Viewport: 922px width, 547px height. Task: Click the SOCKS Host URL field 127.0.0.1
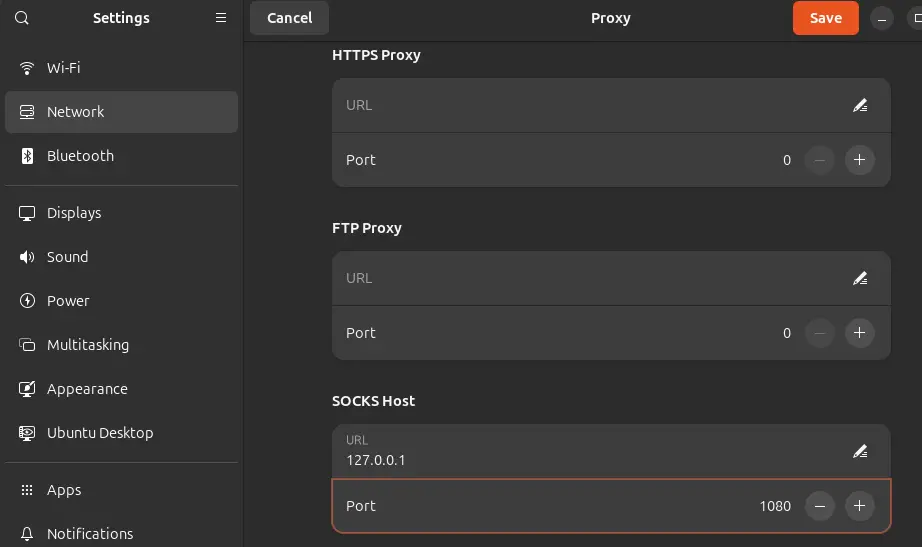pos(611,451)
